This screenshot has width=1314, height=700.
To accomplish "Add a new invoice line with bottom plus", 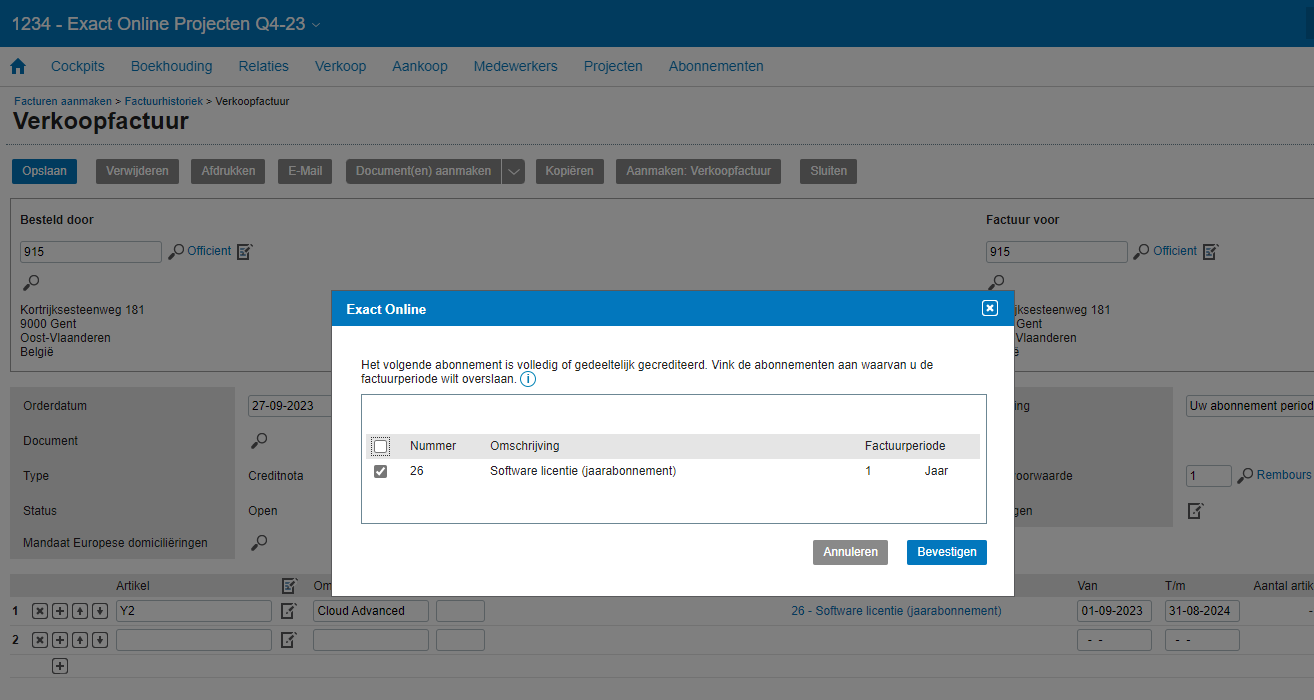I will pyautogui.click(x=60, y=666).
